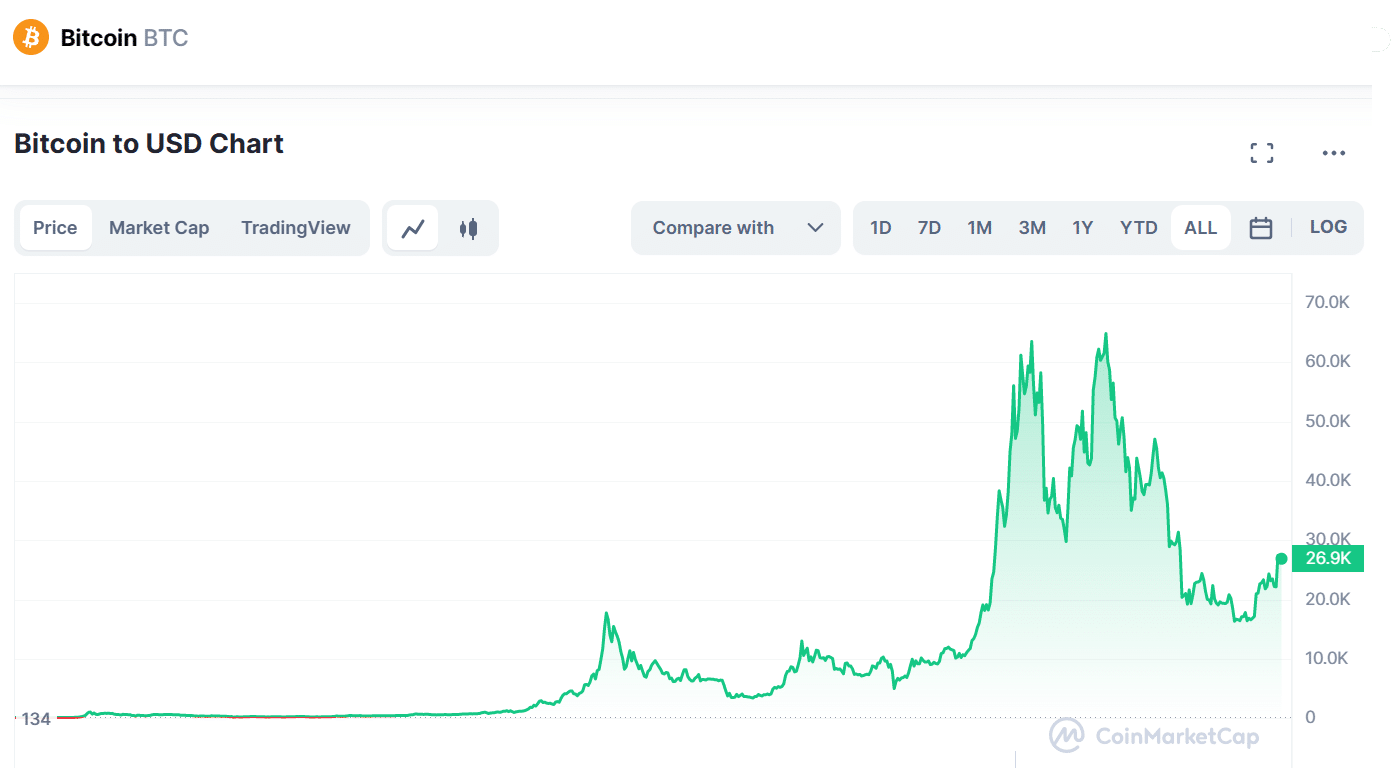
Task: Click the 20.0K axis label
Action: 1328,599
